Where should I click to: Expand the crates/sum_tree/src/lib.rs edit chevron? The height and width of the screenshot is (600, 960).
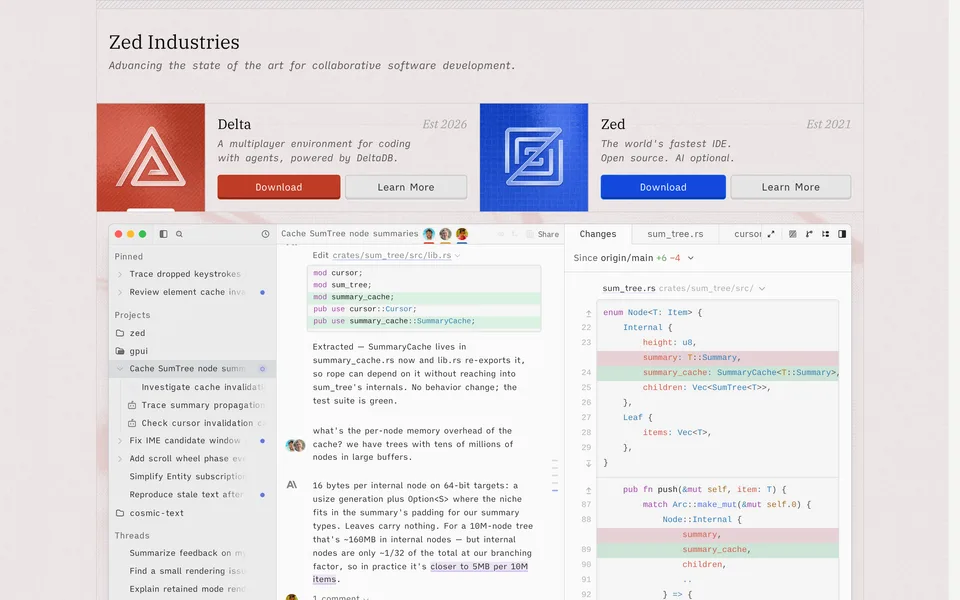pos(457,255)
